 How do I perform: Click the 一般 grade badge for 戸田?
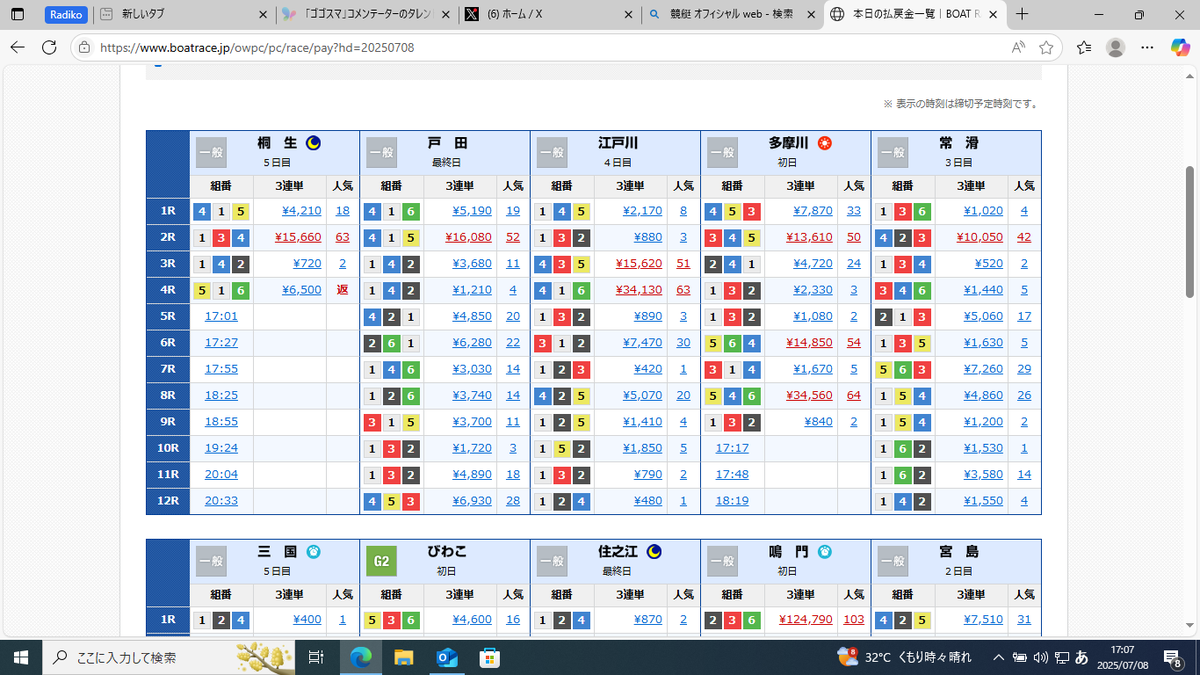coord(381,153)
